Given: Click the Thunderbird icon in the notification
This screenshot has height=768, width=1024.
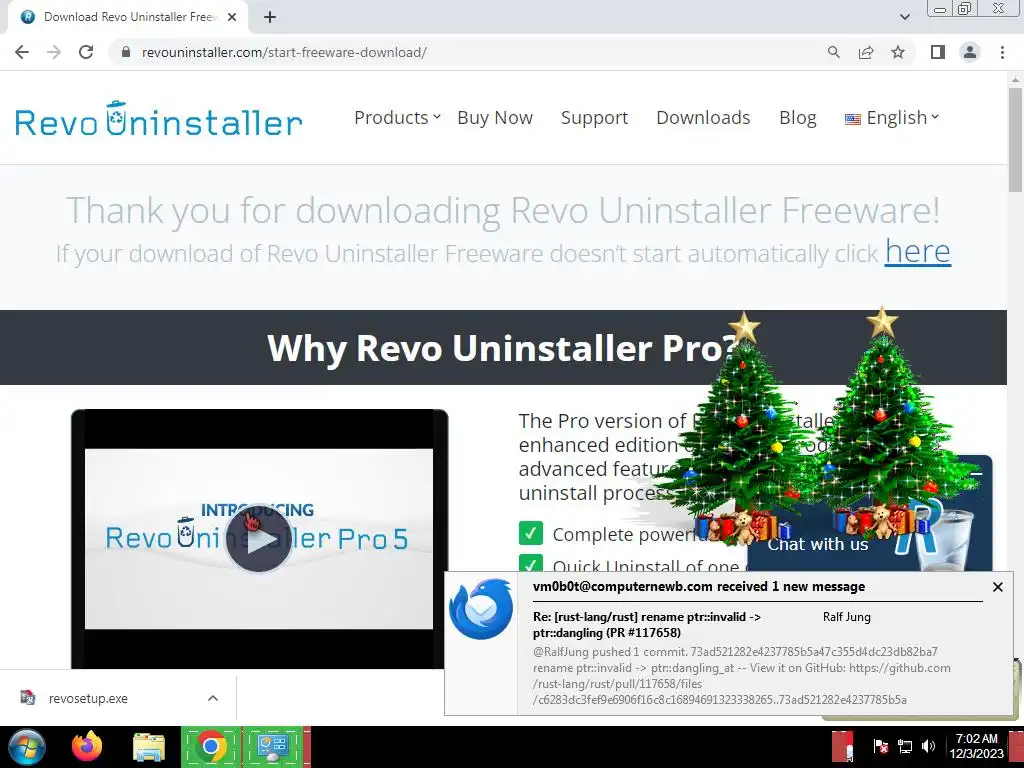Looking at the screenshot, I should pyautogui.click(x=481, y=609).
